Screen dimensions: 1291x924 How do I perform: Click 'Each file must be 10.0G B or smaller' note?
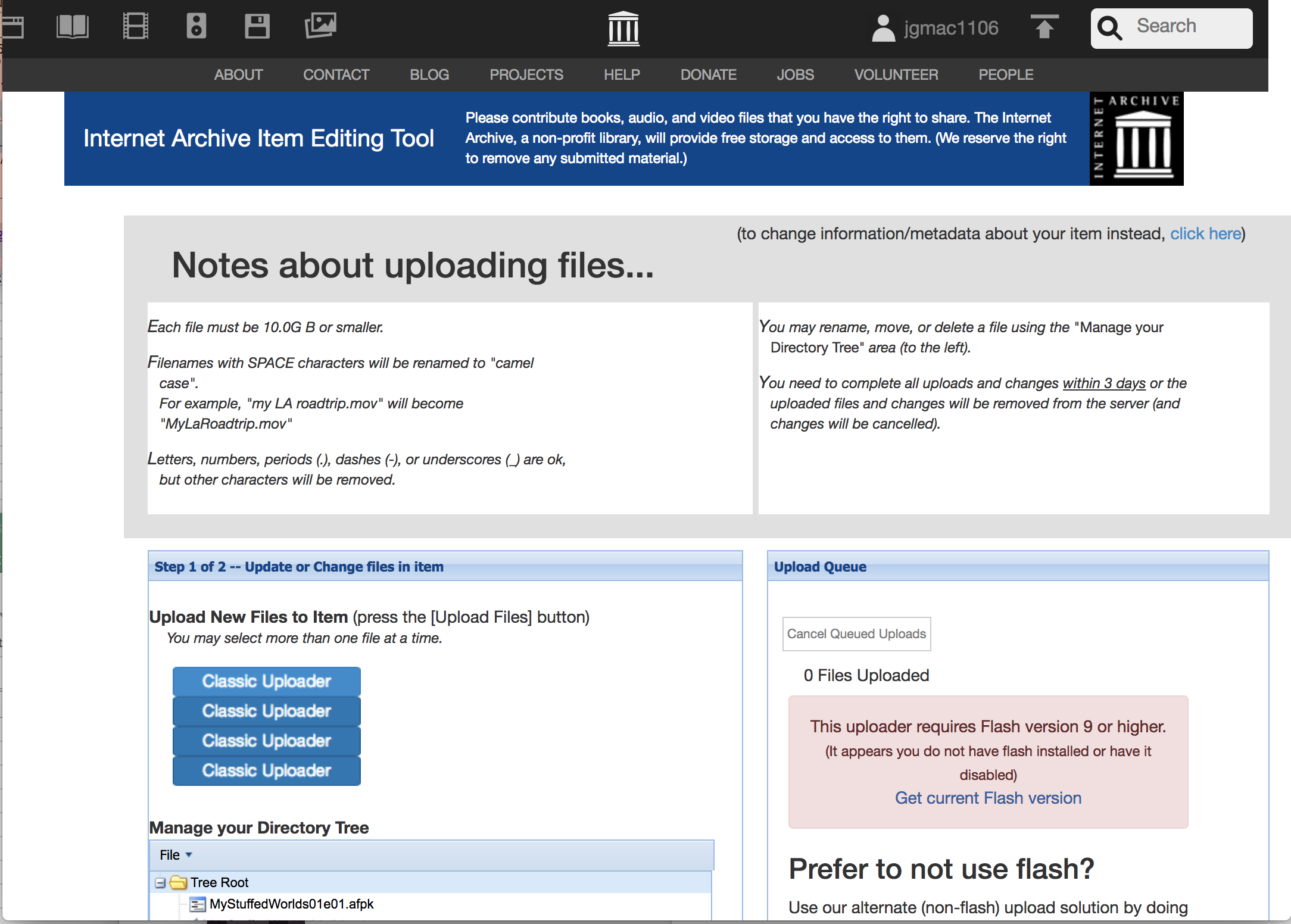[x=266, y=327]
